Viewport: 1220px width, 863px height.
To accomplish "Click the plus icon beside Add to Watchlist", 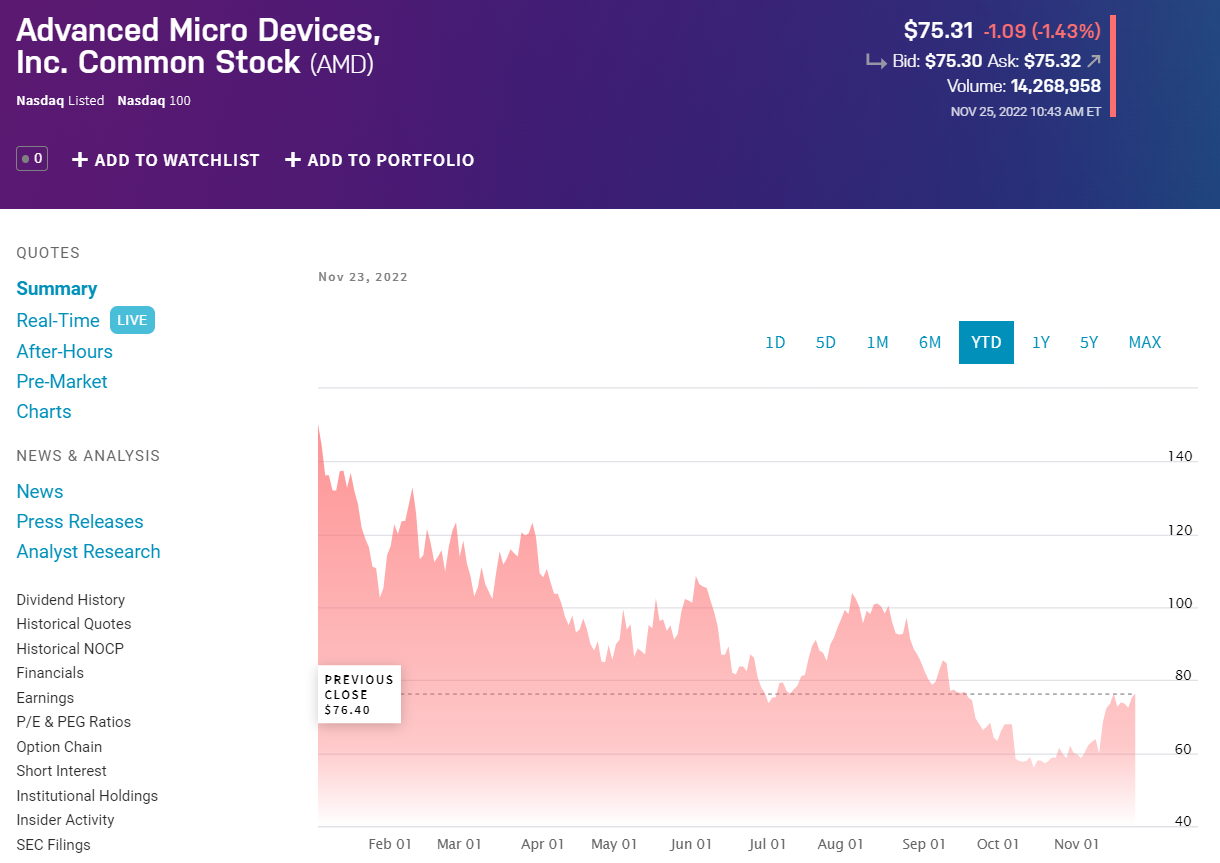I will tap(80, 160).
